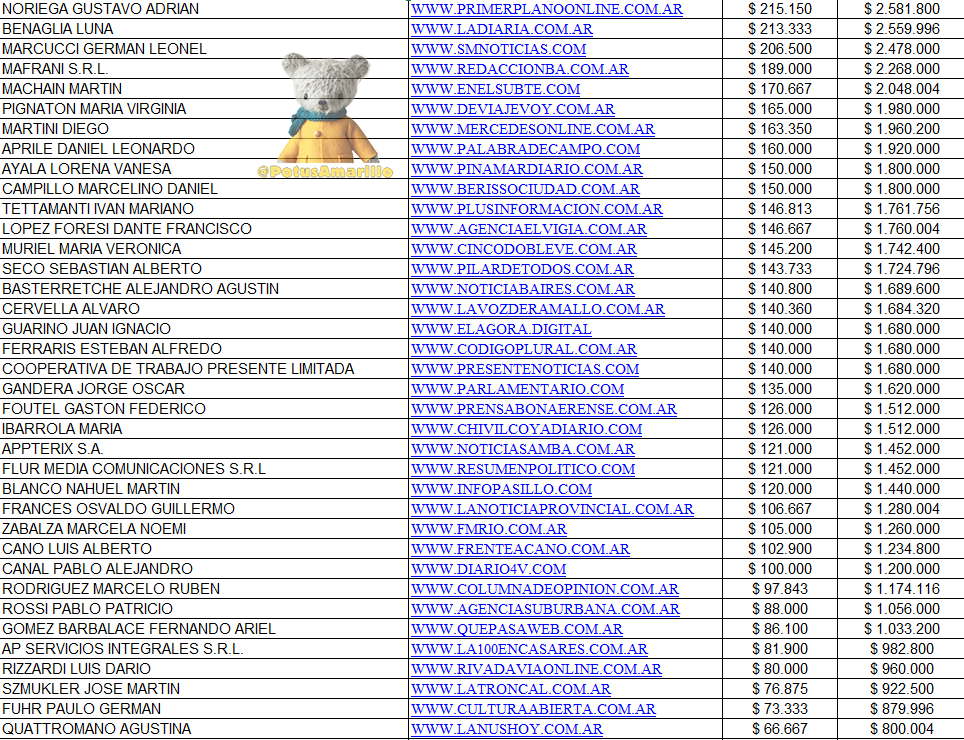Open the WWW.PINAMARDIARIO.COM.AR link

coord(527,169)
